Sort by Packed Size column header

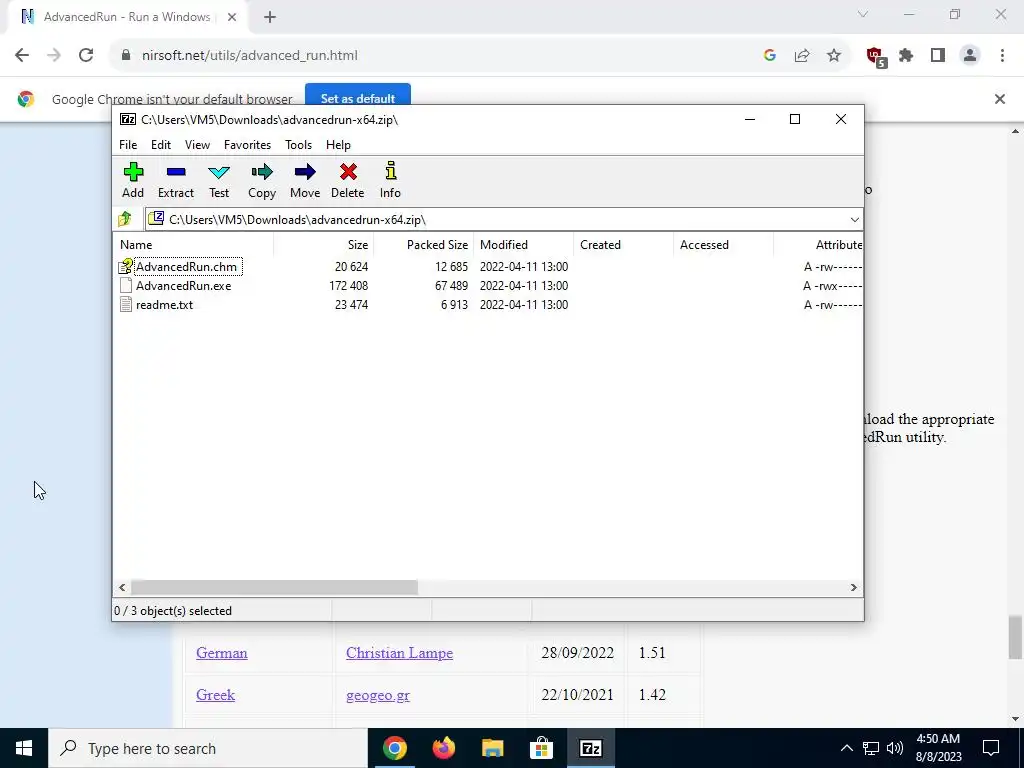[x=423, y=245]
